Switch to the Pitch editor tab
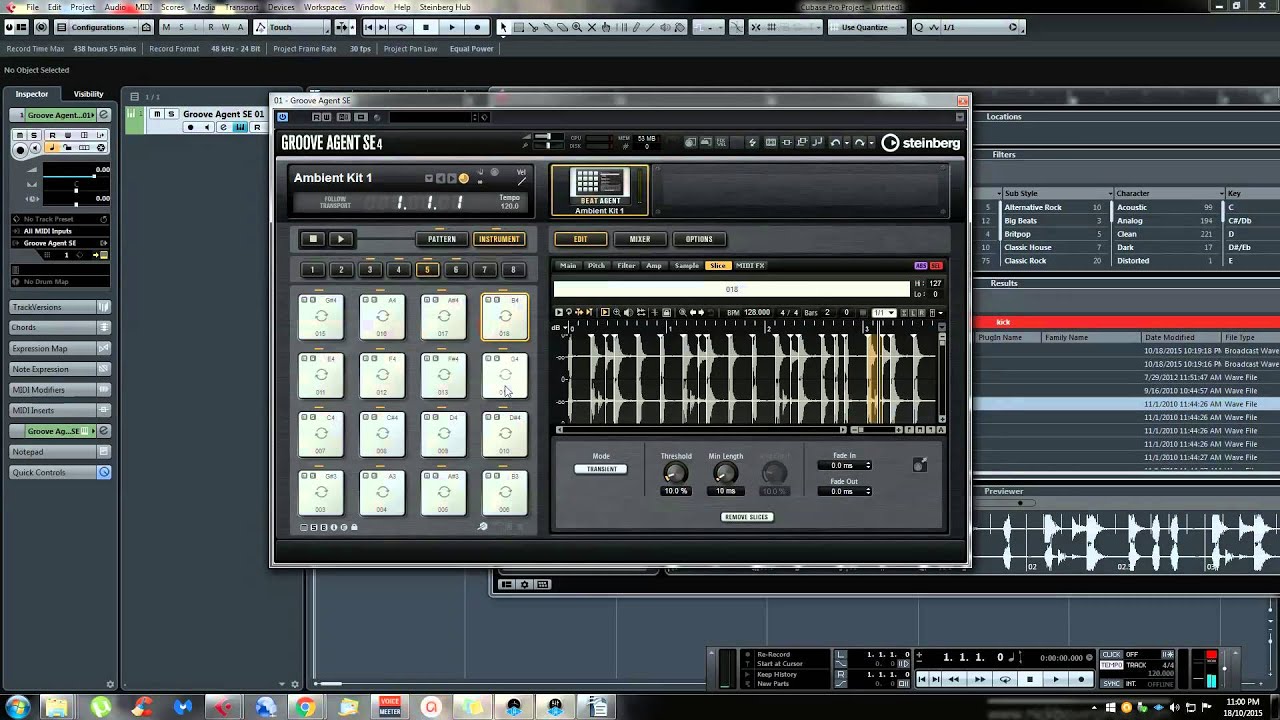Viewport: 1280px width, 720px height. [596, 266]
